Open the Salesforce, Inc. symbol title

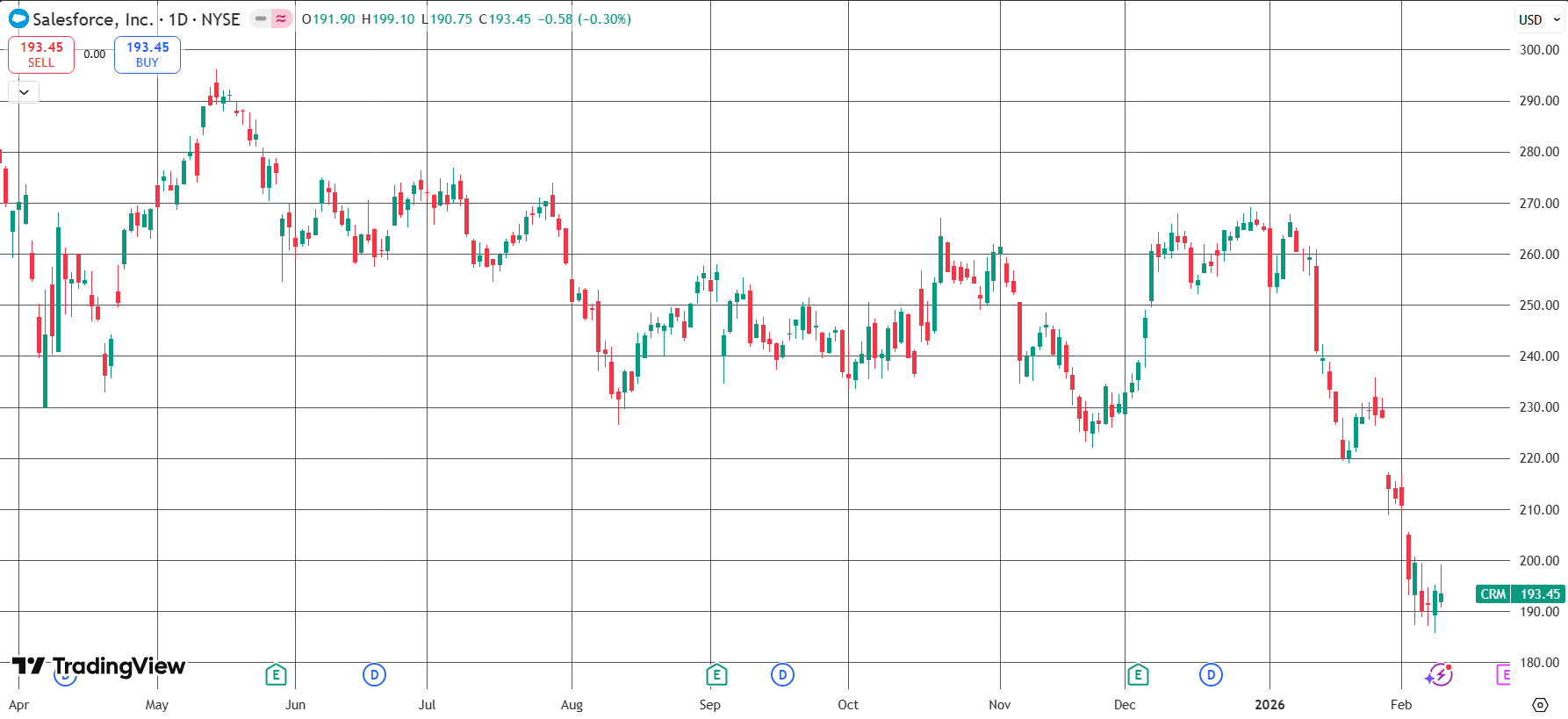click(93, 19)
